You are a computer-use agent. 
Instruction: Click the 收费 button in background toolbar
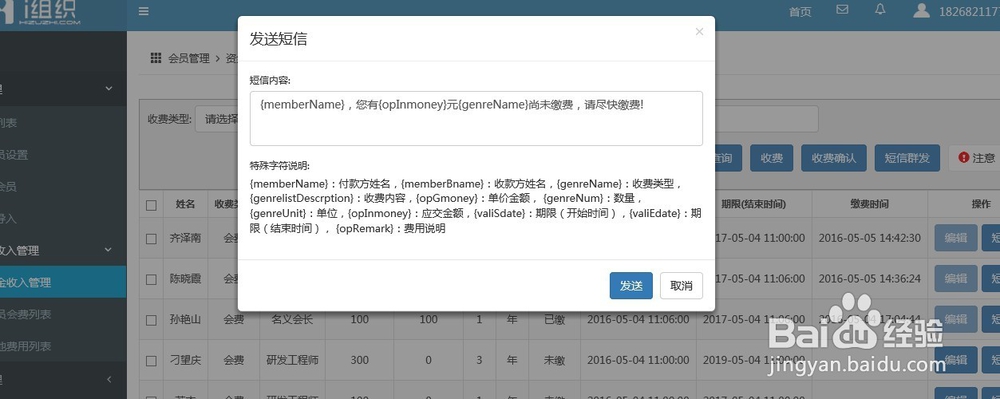(x=771, y=157)
